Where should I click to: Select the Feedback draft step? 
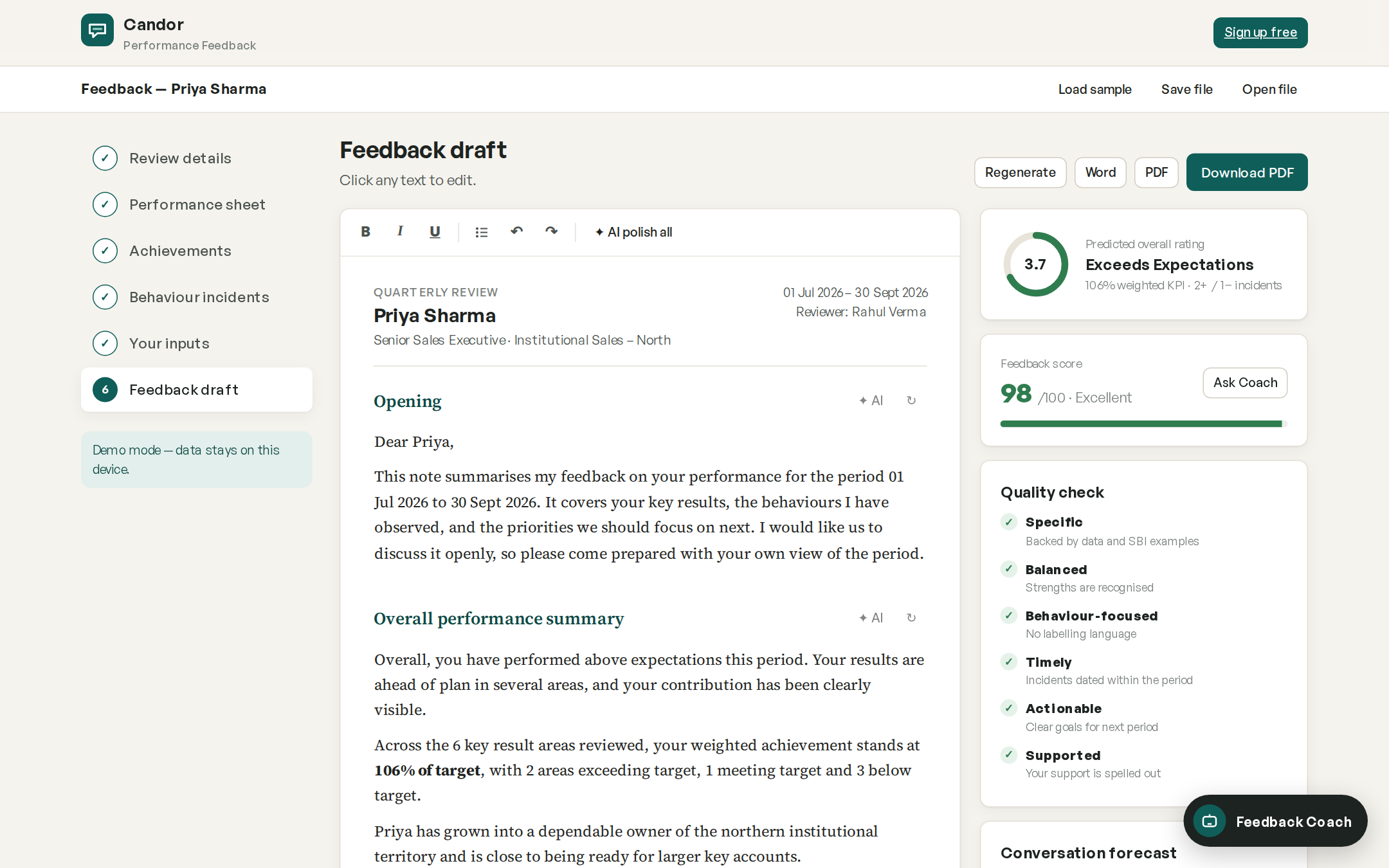coord(197,390)
